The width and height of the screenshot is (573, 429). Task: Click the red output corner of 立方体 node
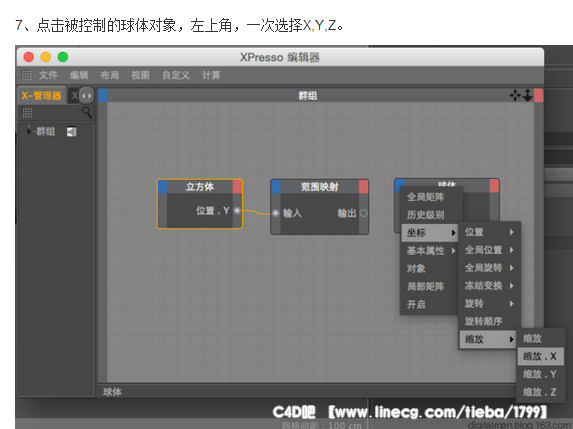click(237, 187)
